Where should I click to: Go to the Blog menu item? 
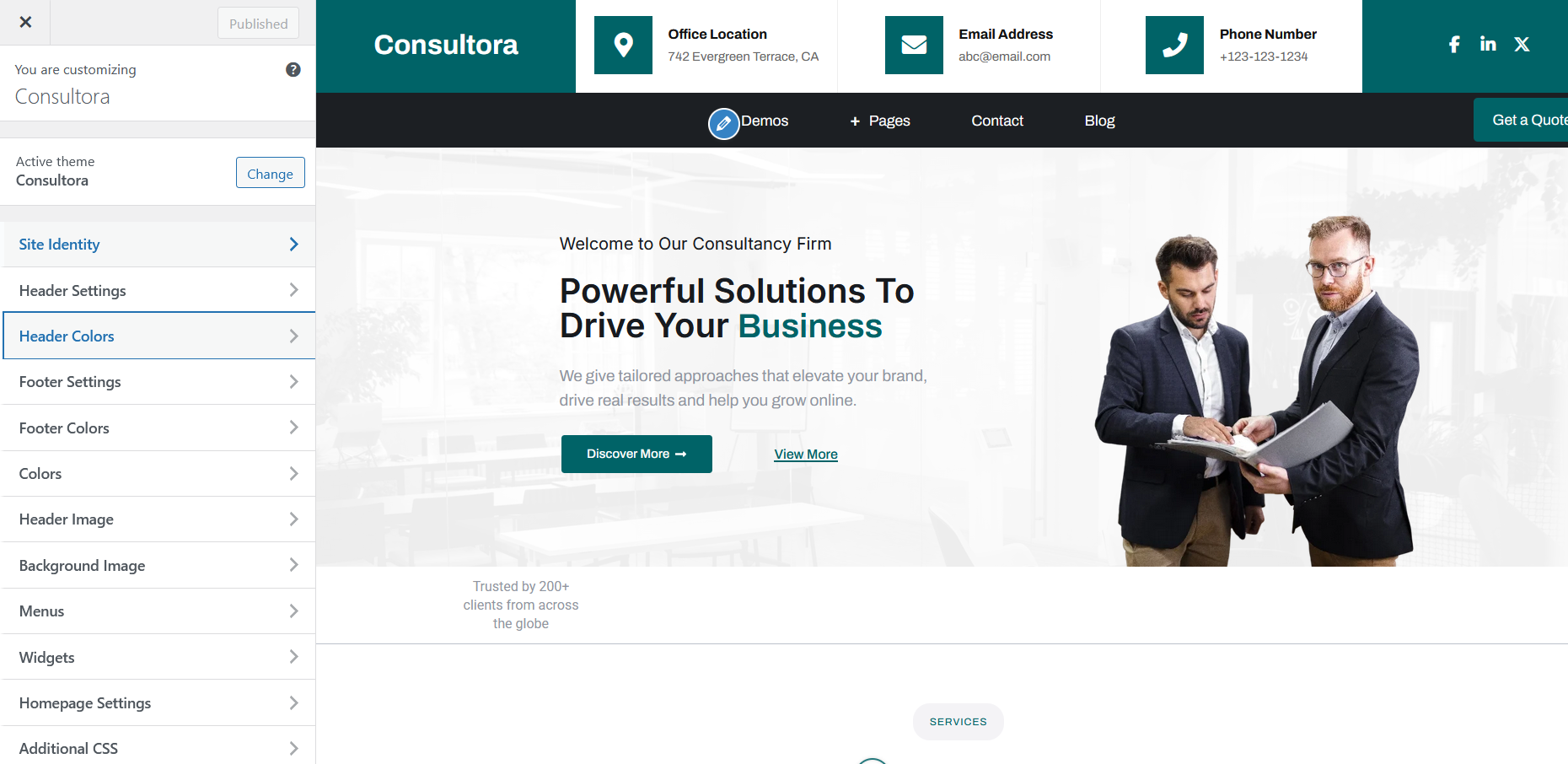pyautogui.click(x=1099, y=121)
